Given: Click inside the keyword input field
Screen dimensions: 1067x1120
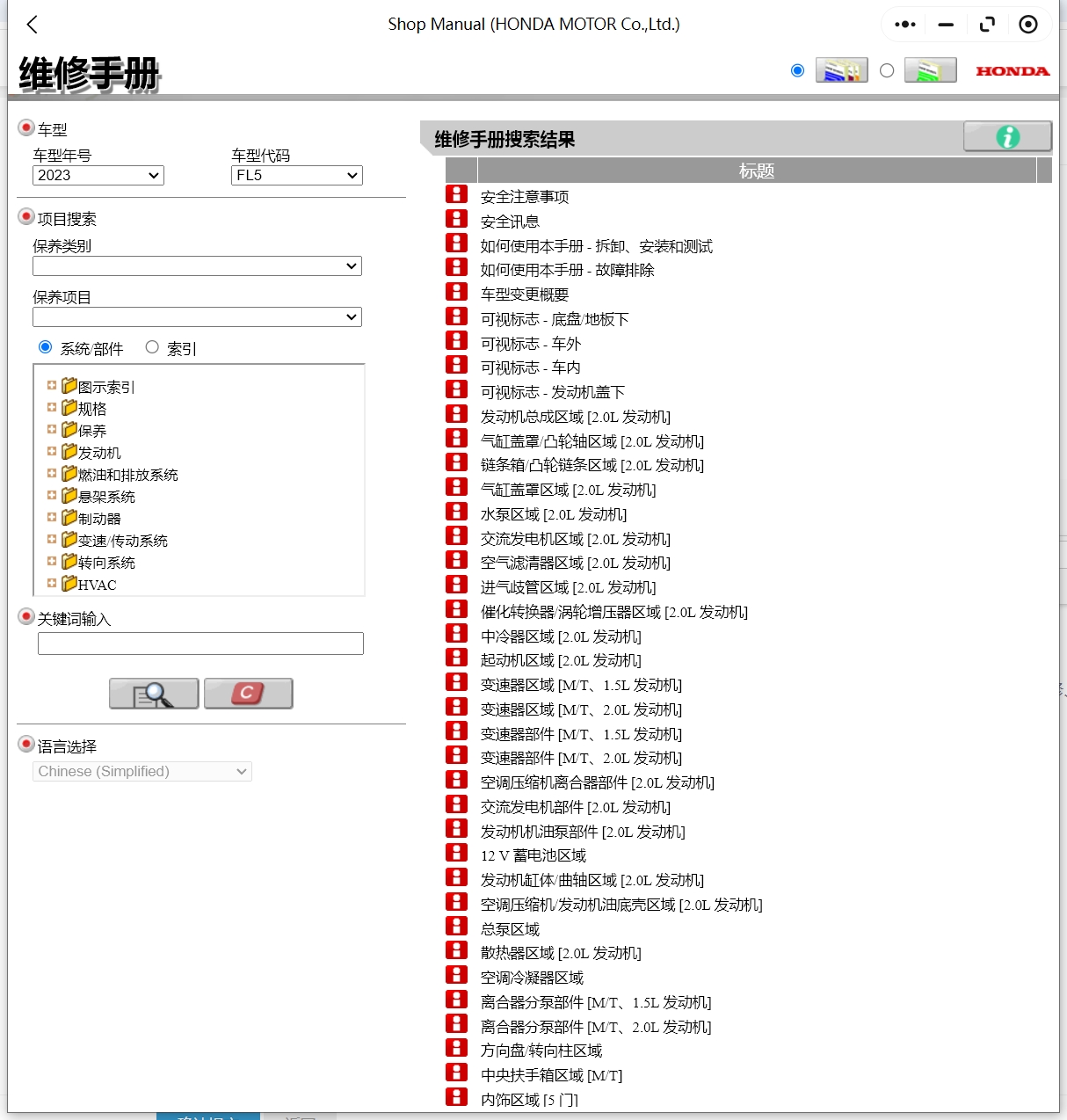Looking at the screenshot, I should 200,644.
